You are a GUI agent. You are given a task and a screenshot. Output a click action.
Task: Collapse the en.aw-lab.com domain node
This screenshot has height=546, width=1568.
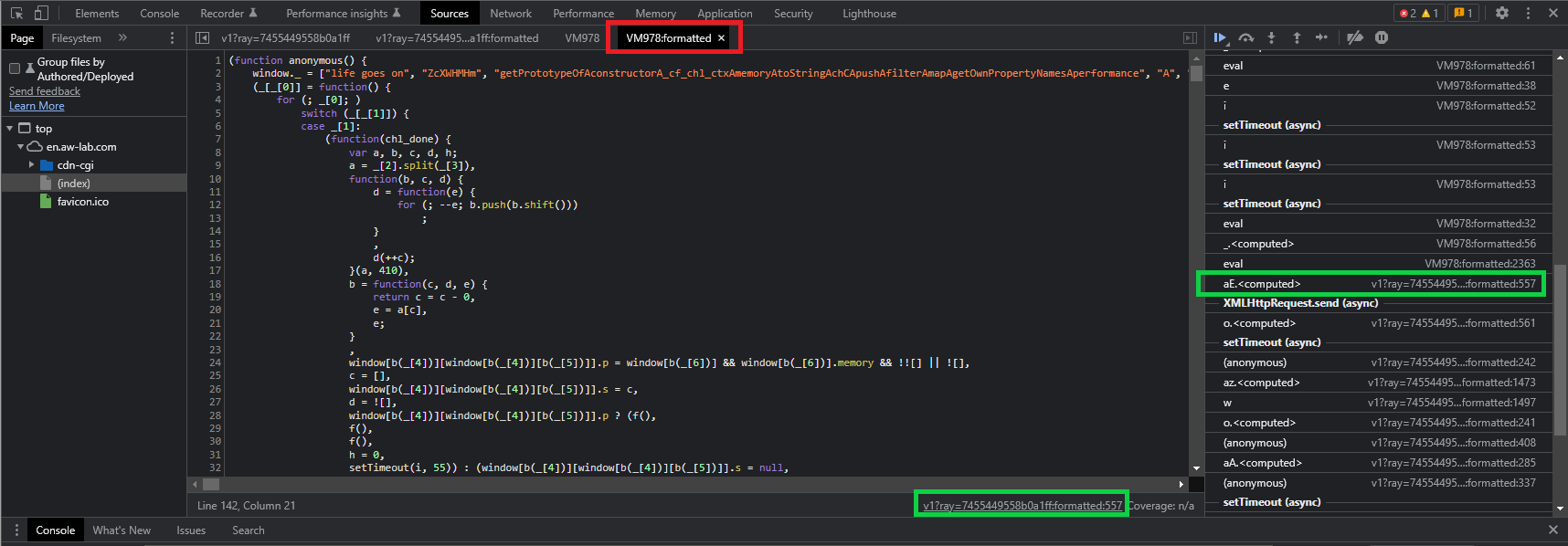click(x=20, y=147)
